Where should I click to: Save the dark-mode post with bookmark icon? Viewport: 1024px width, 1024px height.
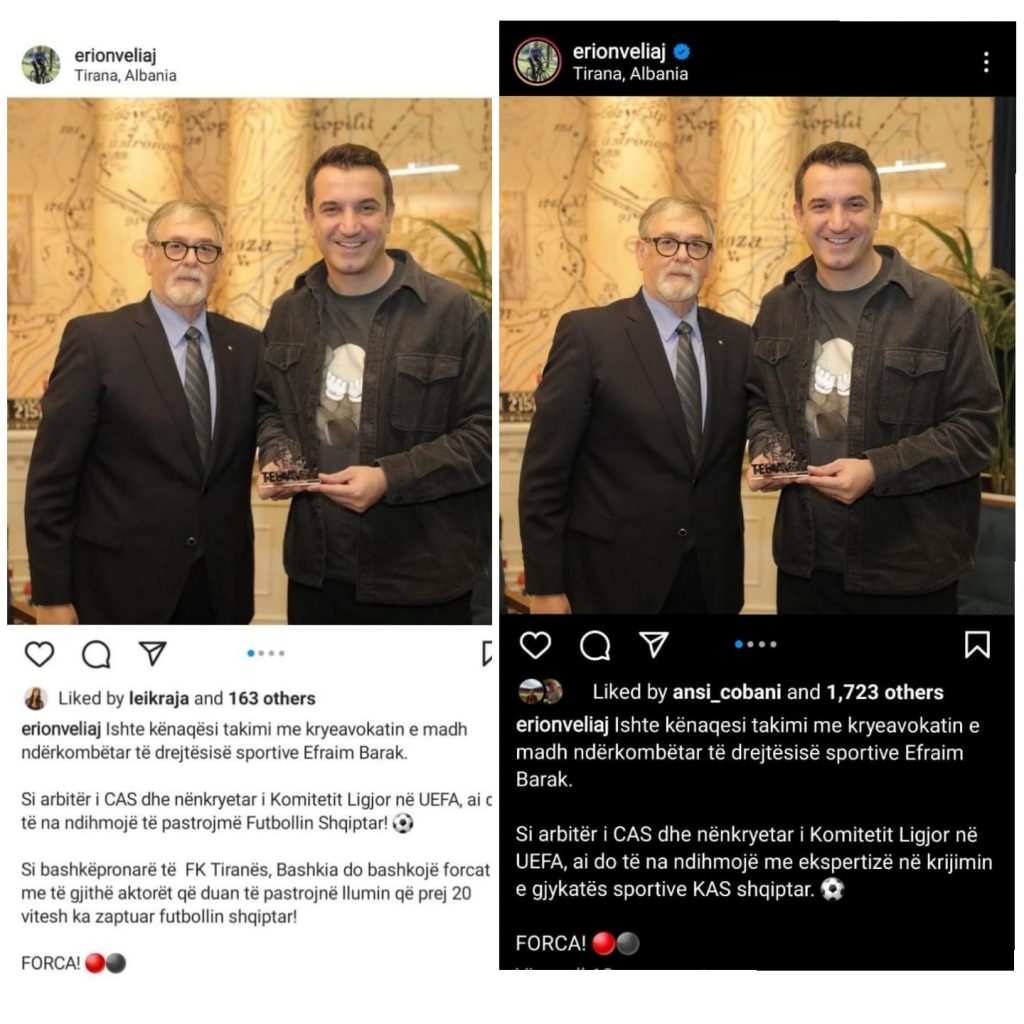coord(977,645)
